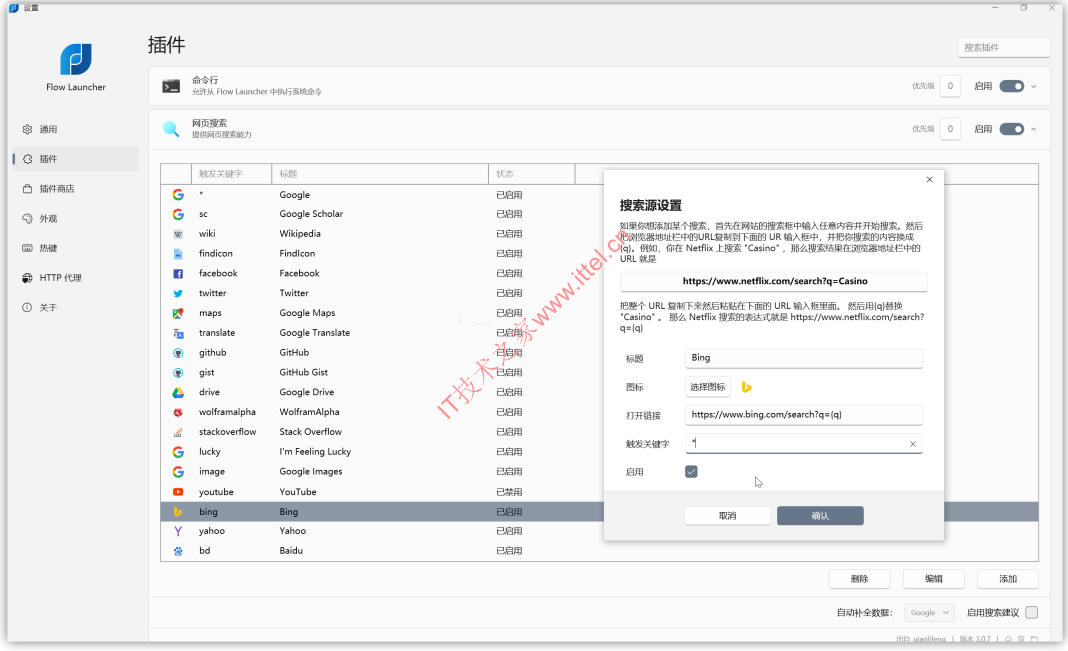Click web search priority number box

(x=950, y=129)
